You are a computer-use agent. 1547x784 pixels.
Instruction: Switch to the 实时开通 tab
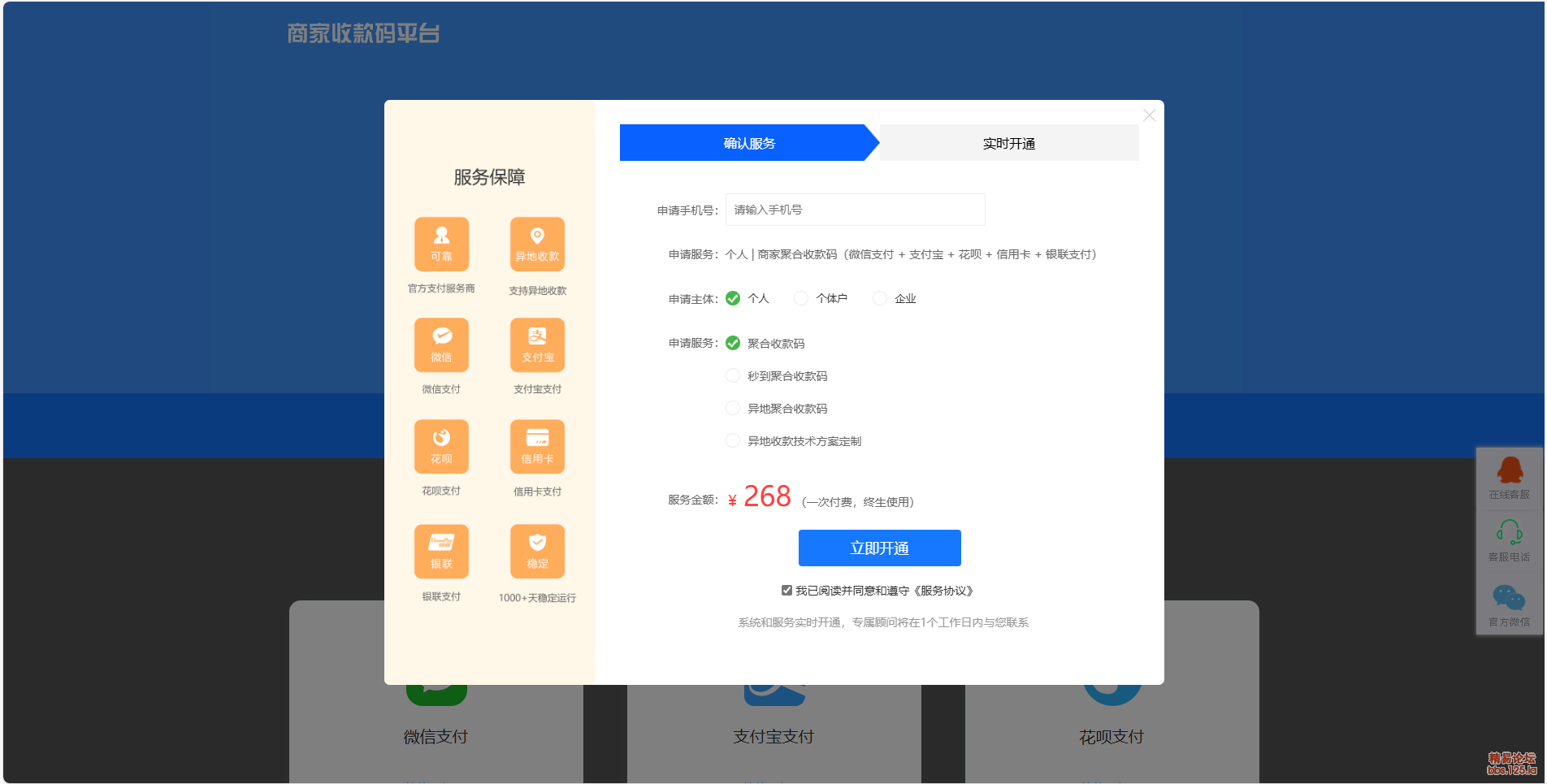pos(1009,142)
